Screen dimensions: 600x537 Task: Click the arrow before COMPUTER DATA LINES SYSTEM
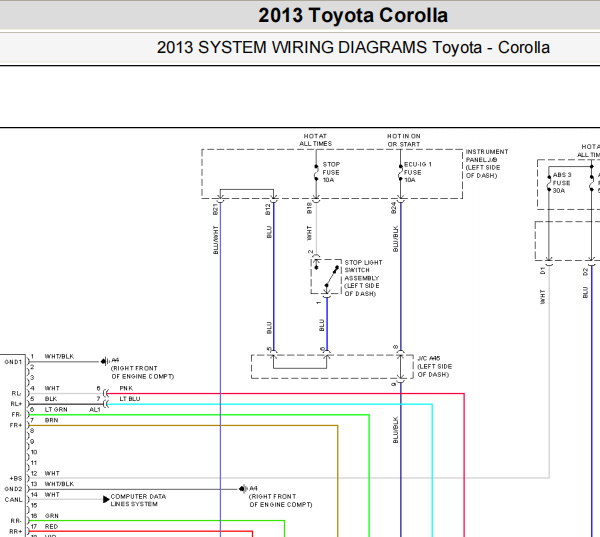[106, 499]
